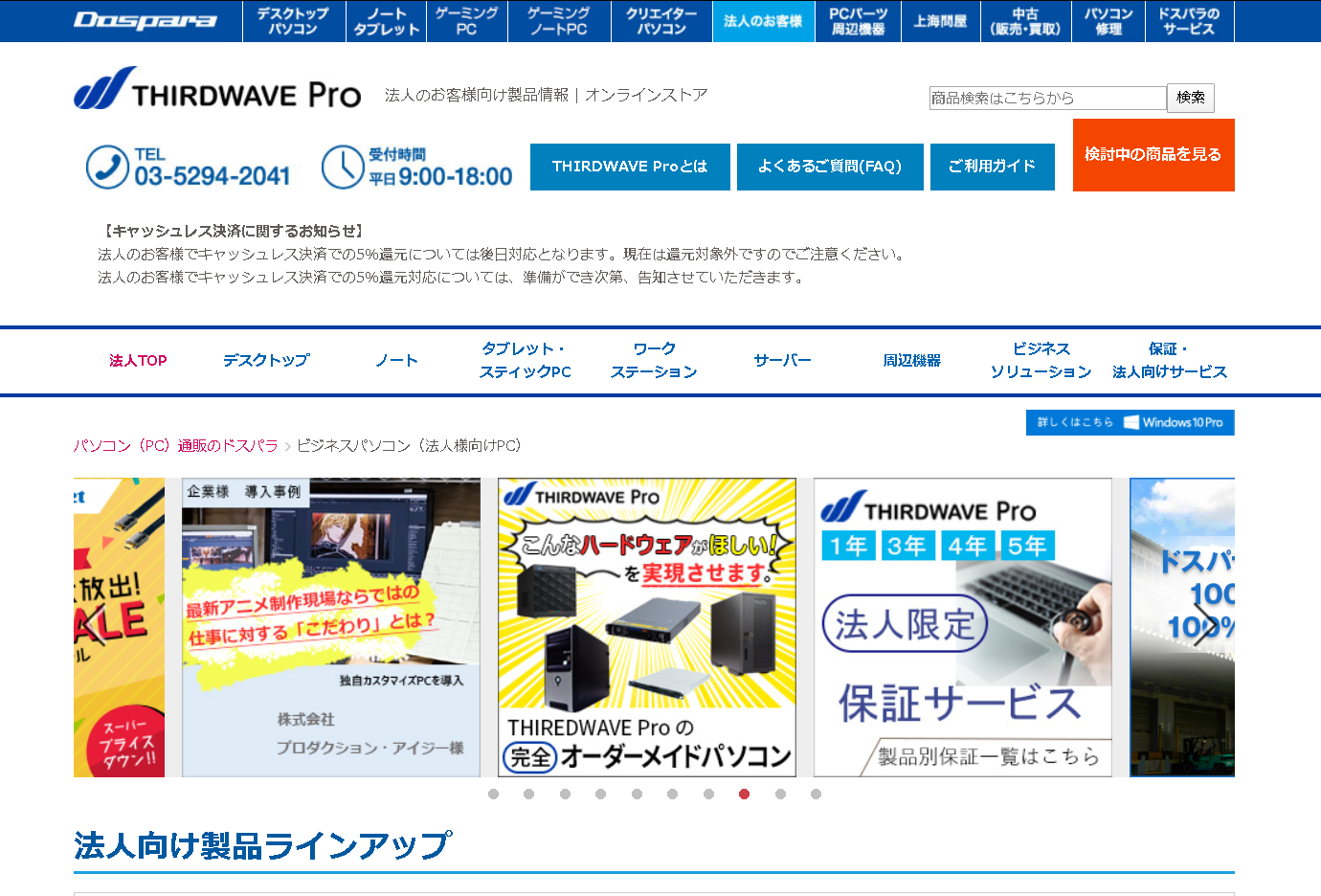
Task: Jump to fifth carousel slide dot
Action: tap(637, 795)
